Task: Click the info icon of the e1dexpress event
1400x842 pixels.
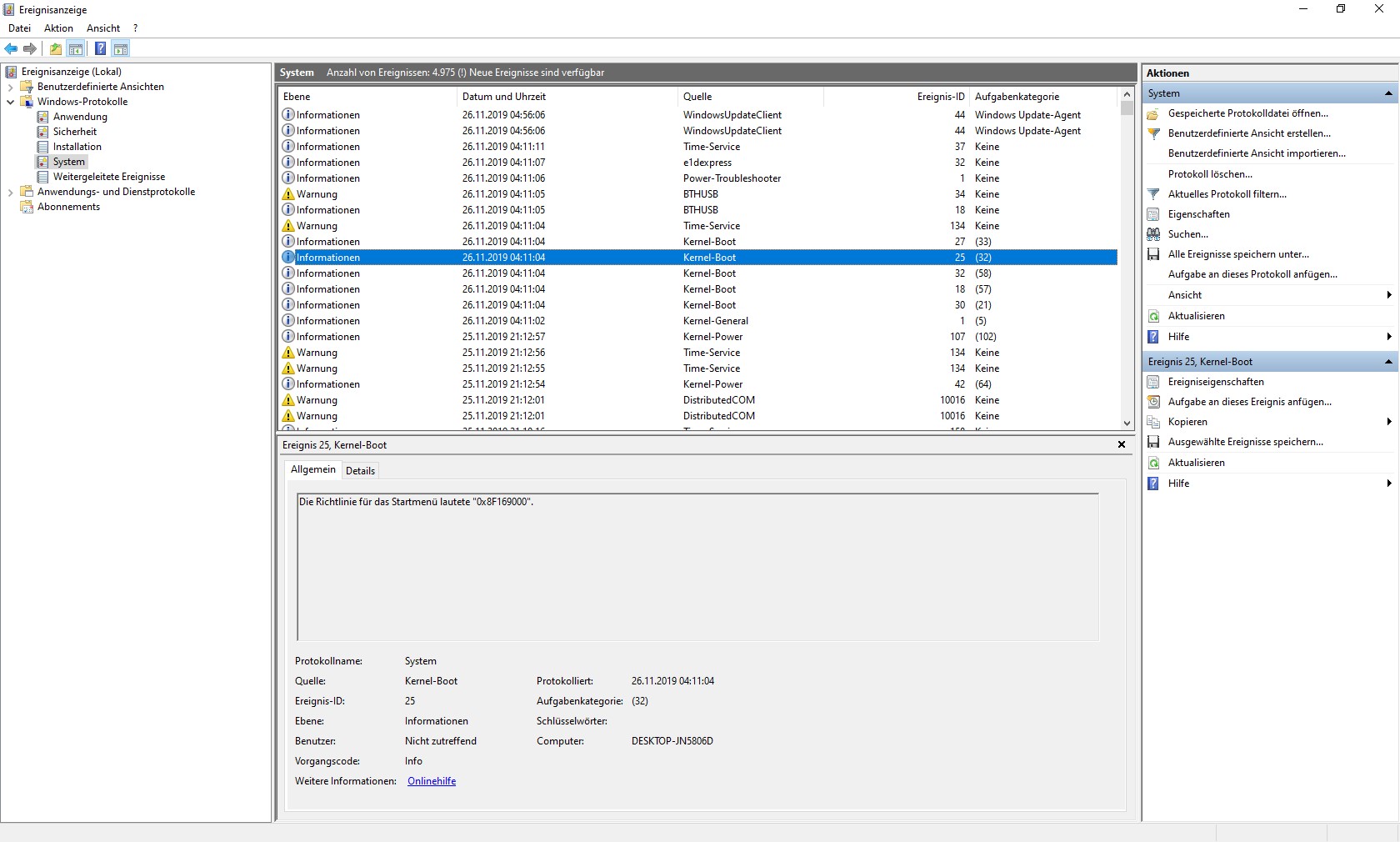Action: [288, 163]
